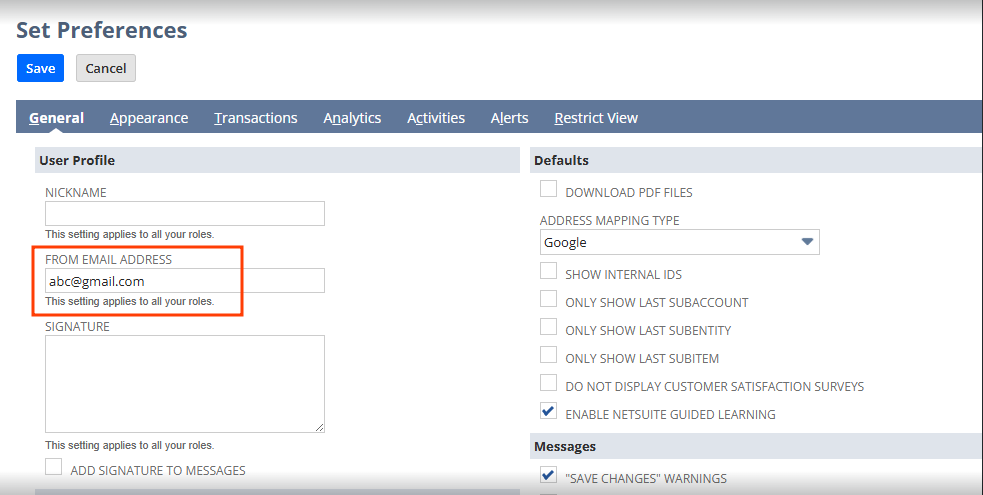983x495 pixels.
Task: Check the Download PDF Files option
Action: (x=549, y=190)
